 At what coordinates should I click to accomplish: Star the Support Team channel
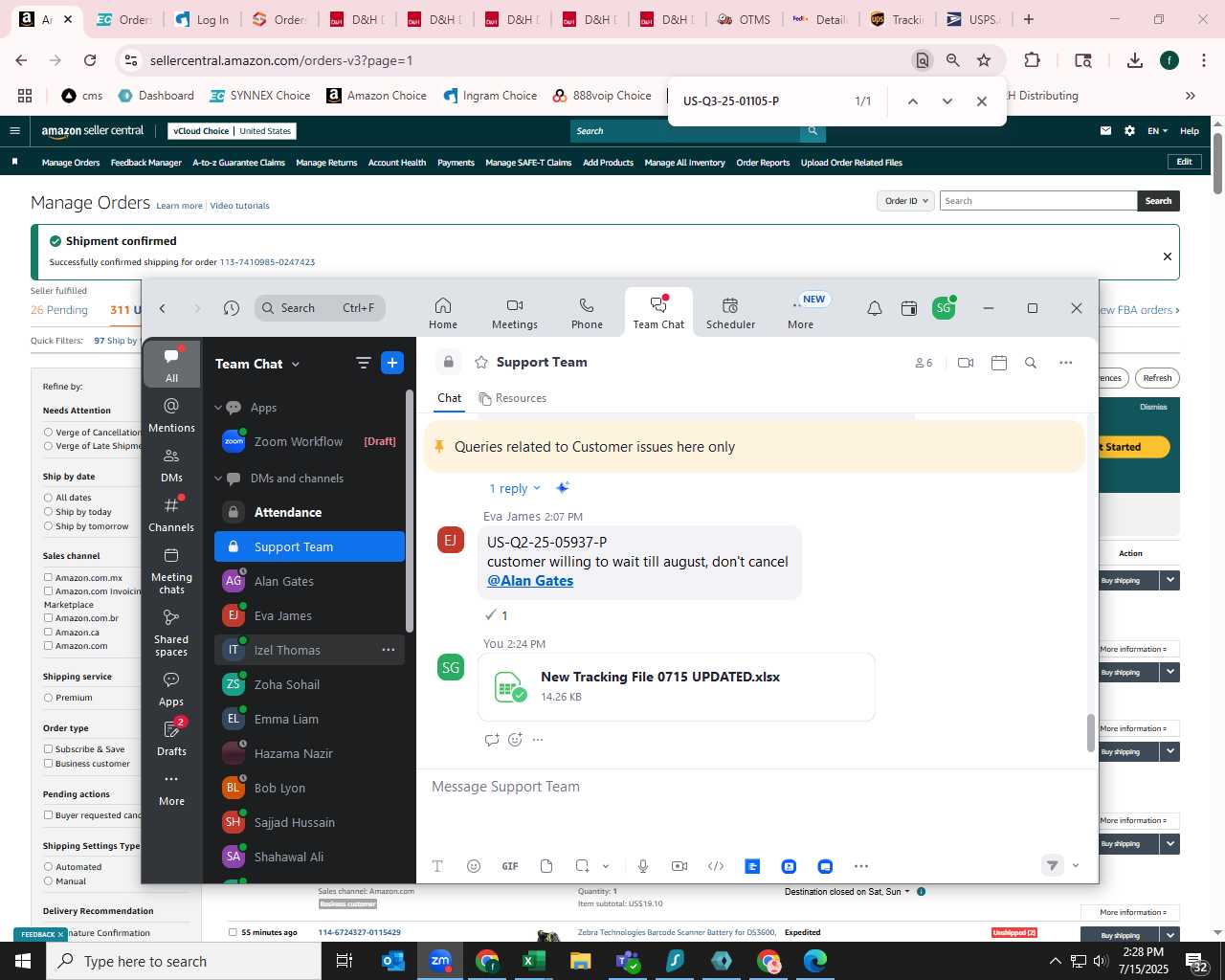pos(481,363)
